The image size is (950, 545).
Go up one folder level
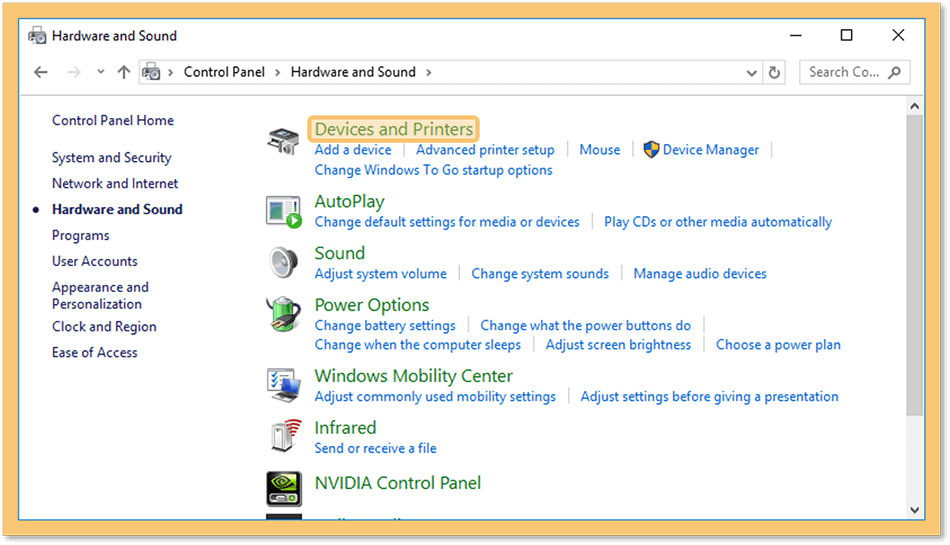124,73
